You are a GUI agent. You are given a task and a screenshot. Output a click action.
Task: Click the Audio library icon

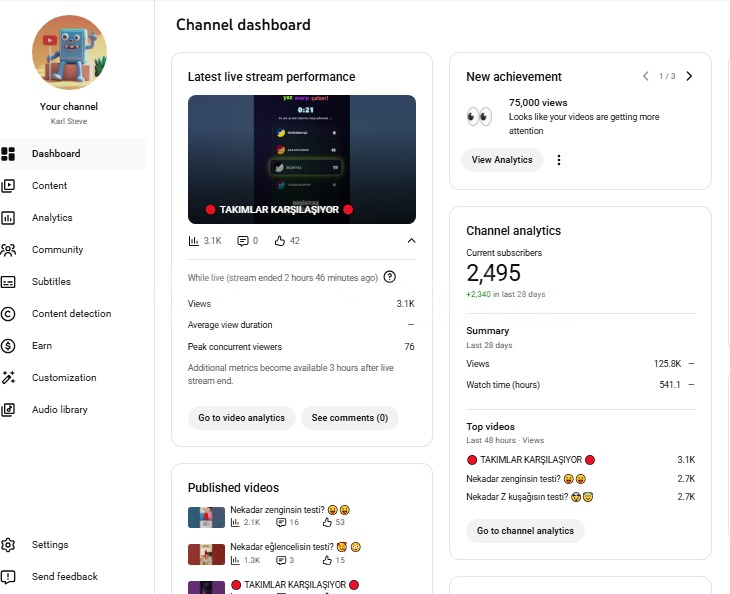(x=9, y=410)
